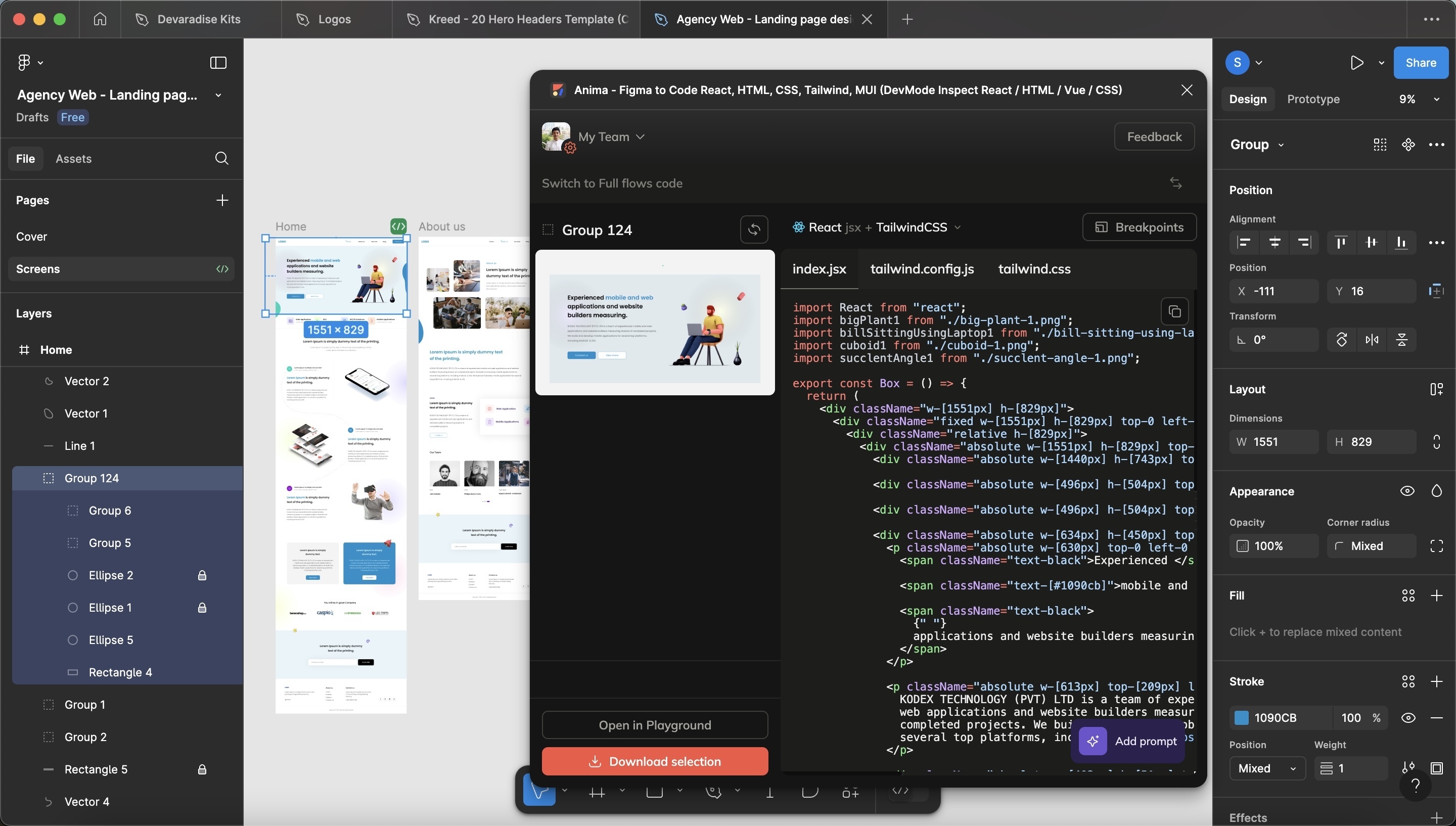Image resolution: width=1456 pixels, height=826 pixels.
Task: Click the Group 124 preview thumbnail
Action: tap(655, 322)
